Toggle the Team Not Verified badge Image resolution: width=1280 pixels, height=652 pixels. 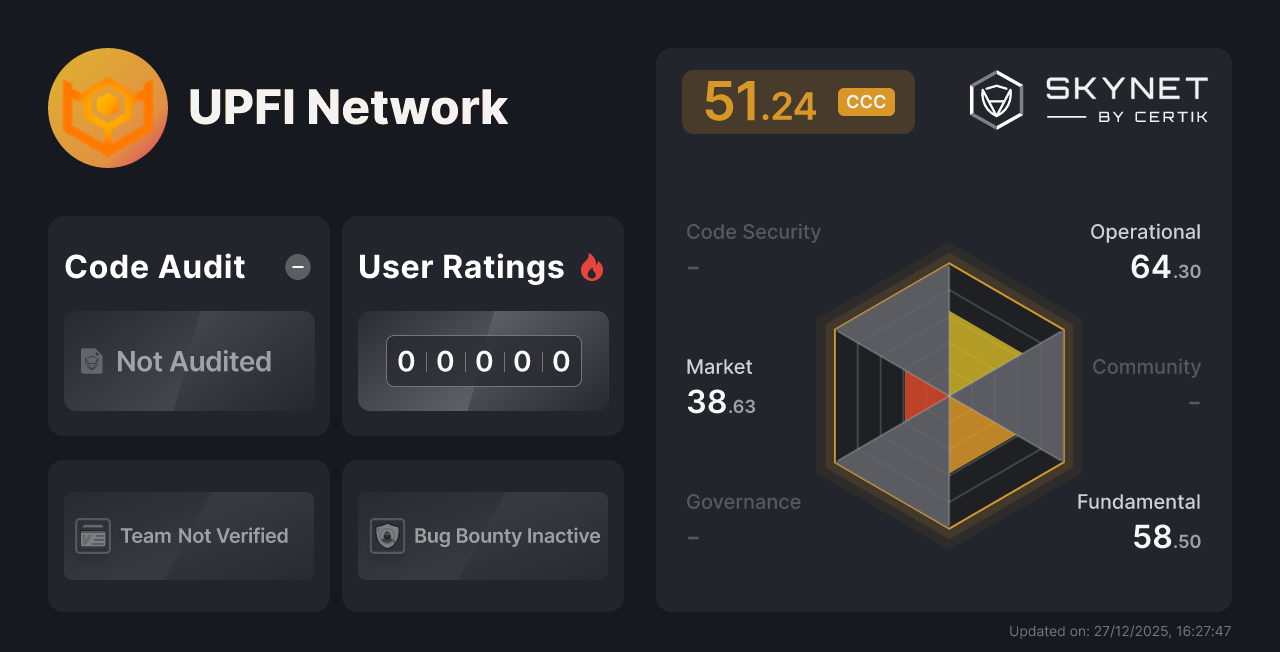(x=188, y=536)
